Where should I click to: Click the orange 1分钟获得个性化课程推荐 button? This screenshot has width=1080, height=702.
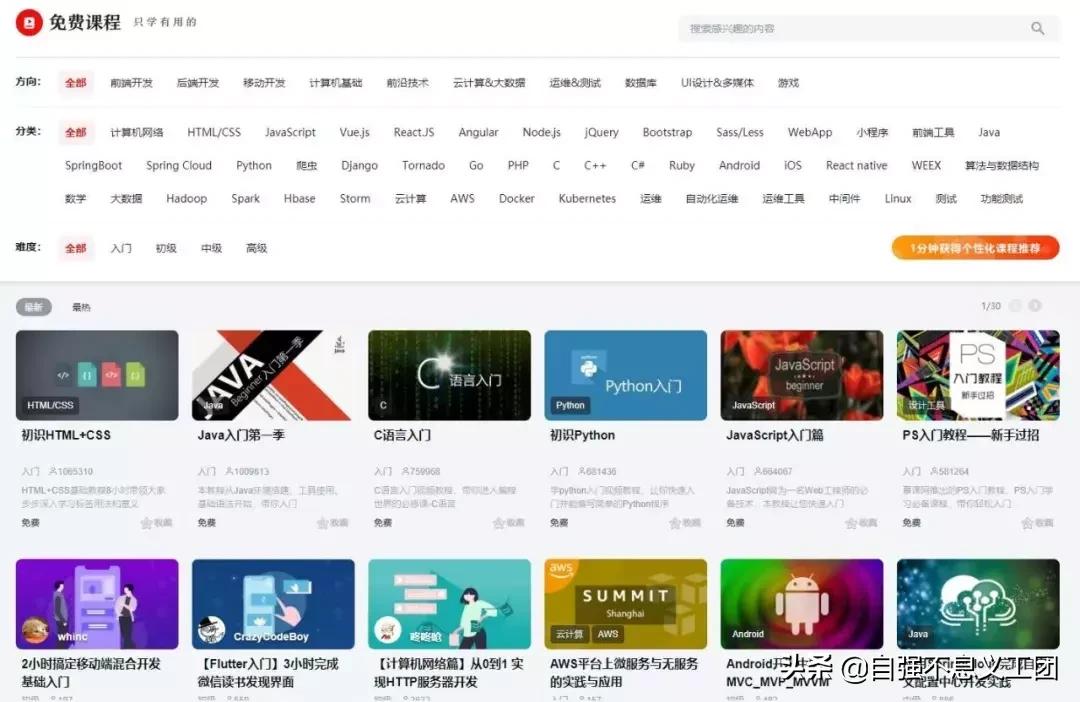click(x=974, y=247)
